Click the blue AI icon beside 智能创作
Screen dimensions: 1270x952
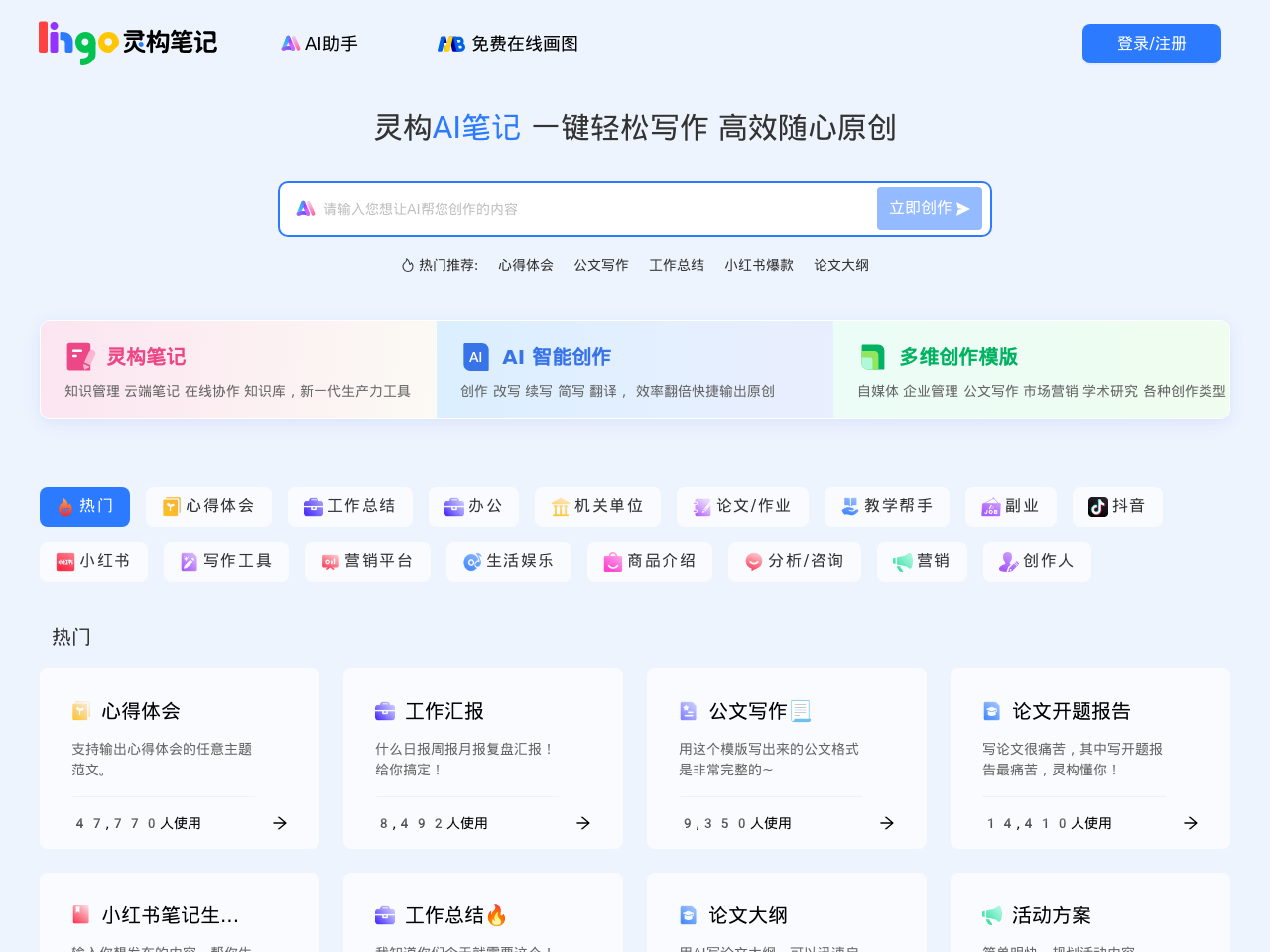click(476, 357)
